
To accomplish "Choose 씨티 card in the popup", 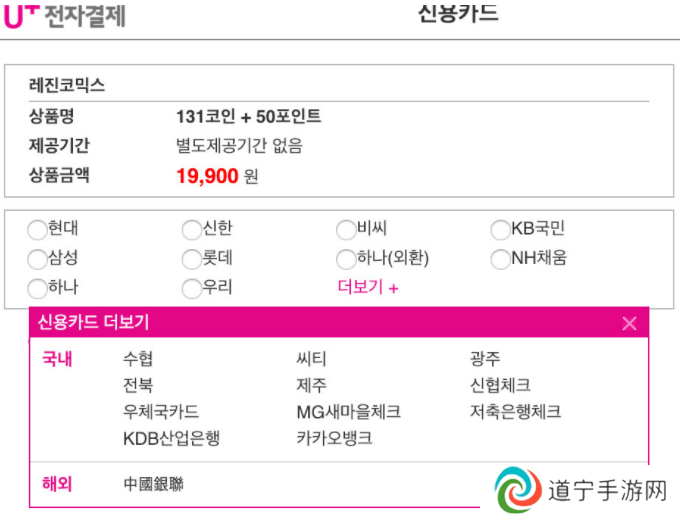I will [311, 359].
